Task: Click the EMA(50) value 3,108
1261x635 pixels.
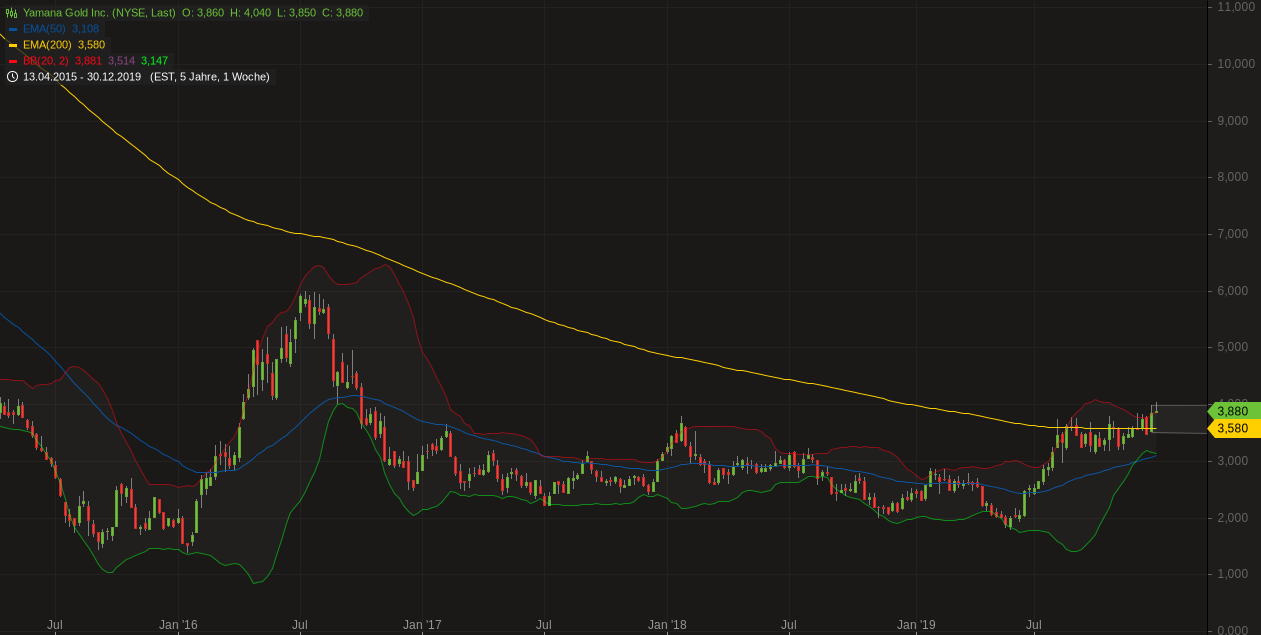Action: coord(86,29)
